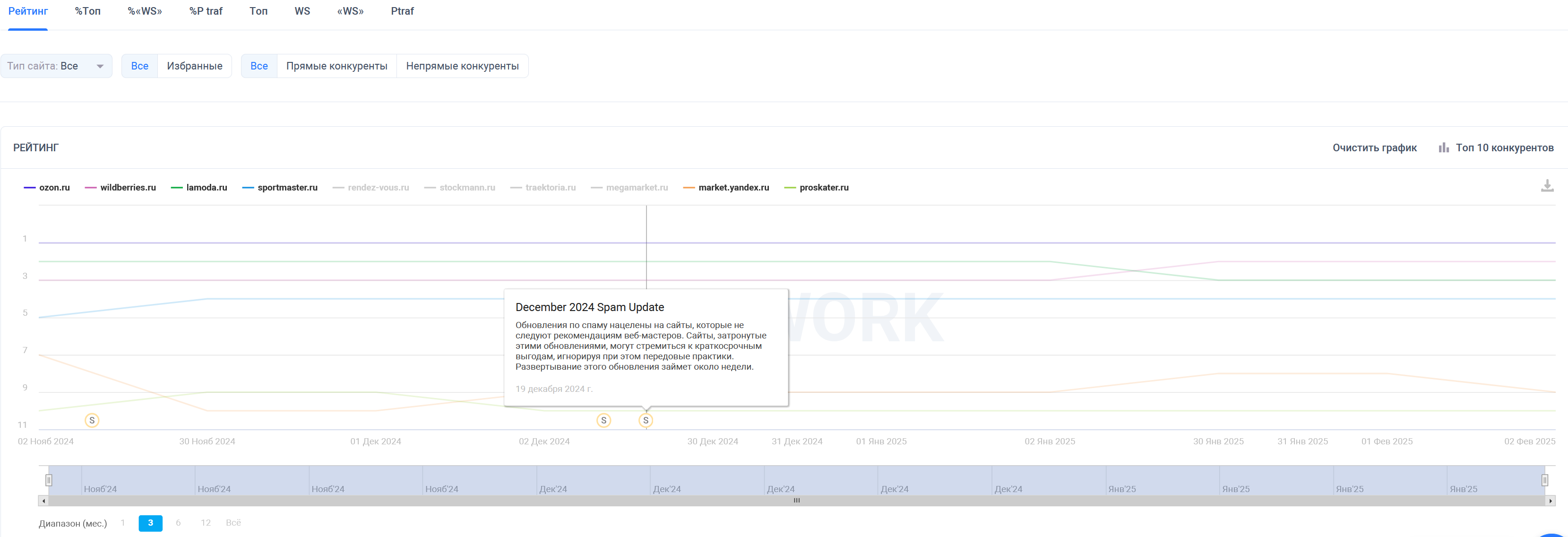Select the Ptraf tab

402,11
